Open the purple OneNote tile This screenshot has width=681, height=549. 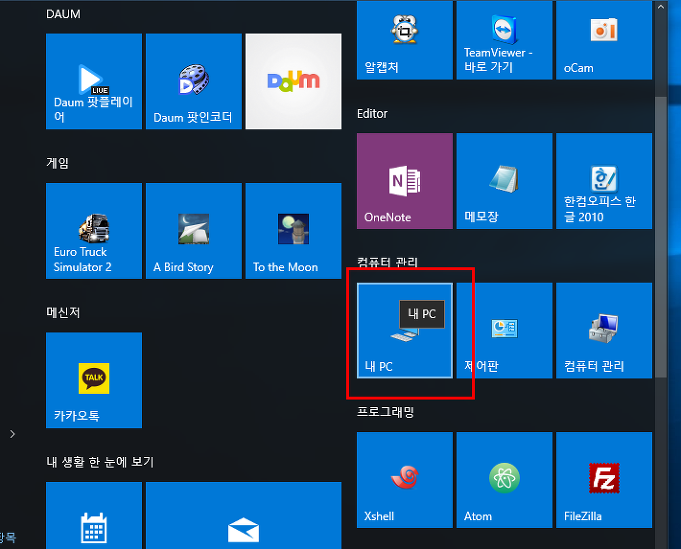click(x=405, y=181)
